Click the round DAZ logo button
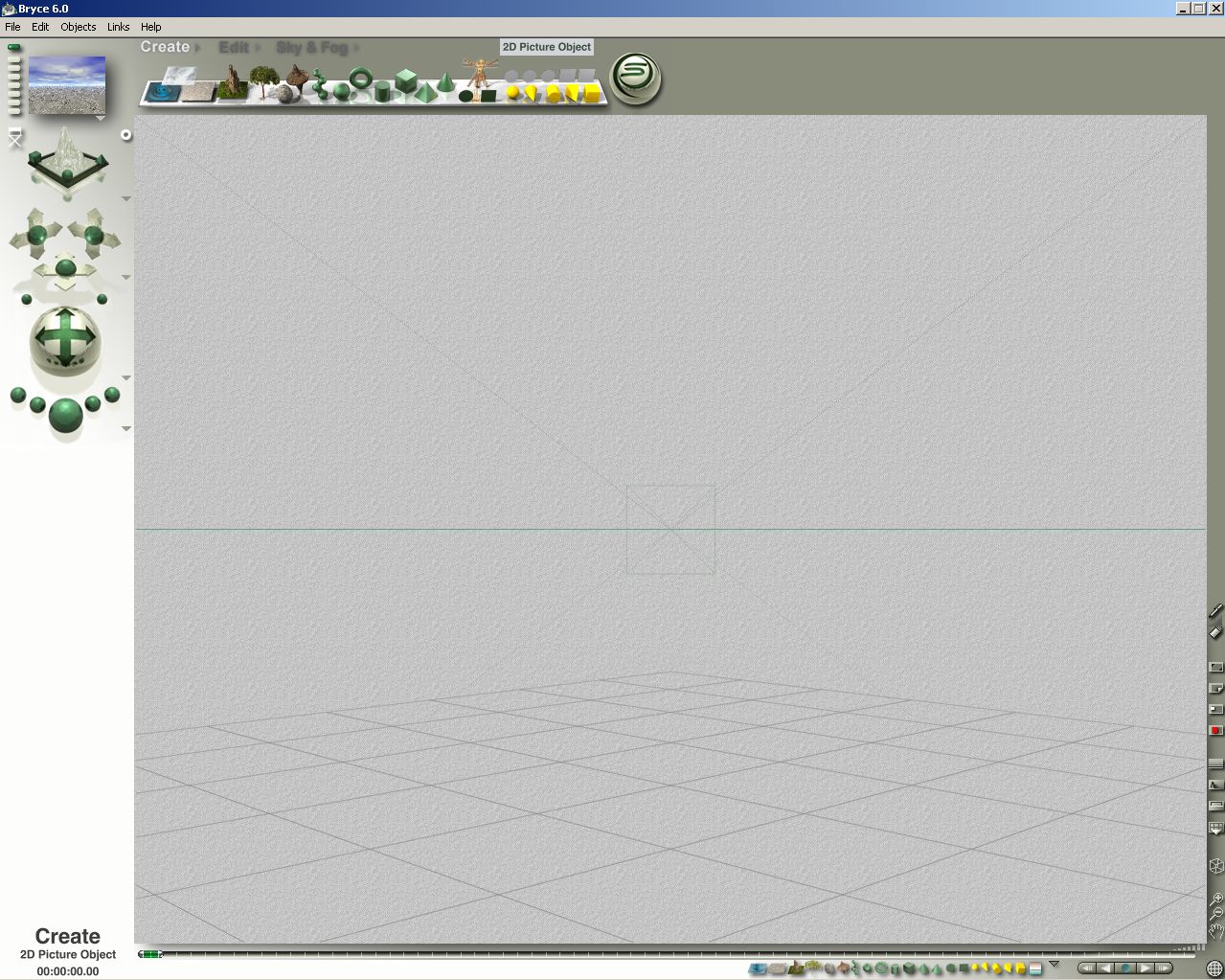The height and width of the screenshot is (980, 1225). click(636, 78)
